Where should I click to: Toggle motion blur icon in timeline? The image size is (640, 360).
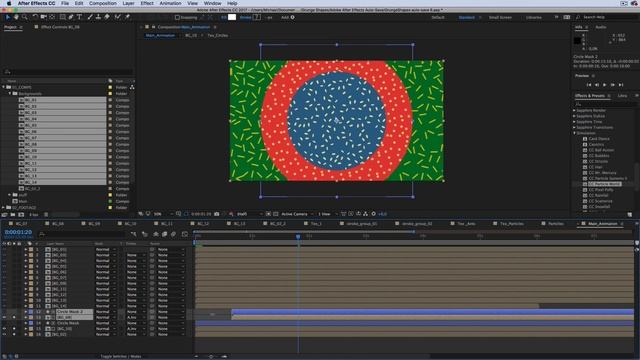[x=173, y=234]
